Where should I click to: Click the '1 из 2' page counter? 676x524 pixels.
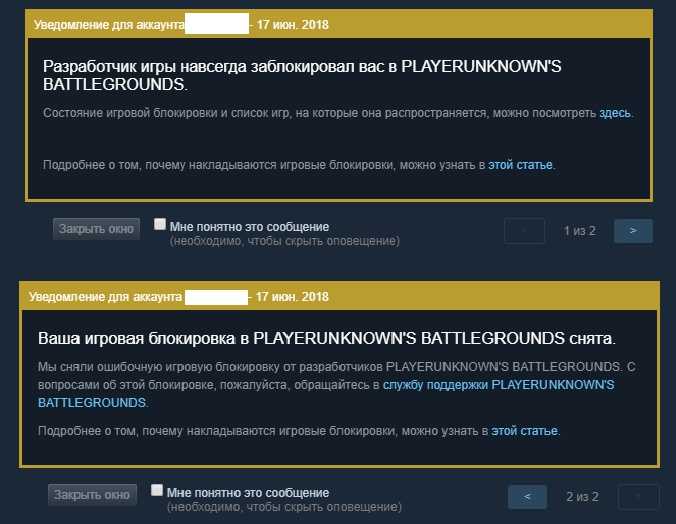579,231
